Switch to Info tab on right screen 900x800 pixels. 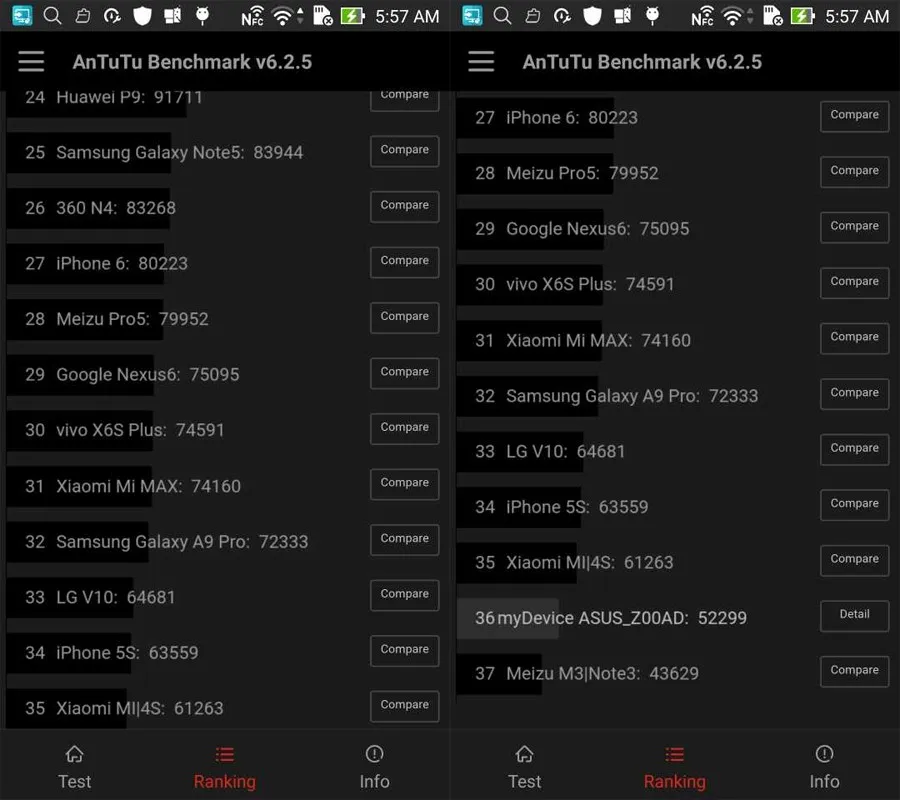824,781
